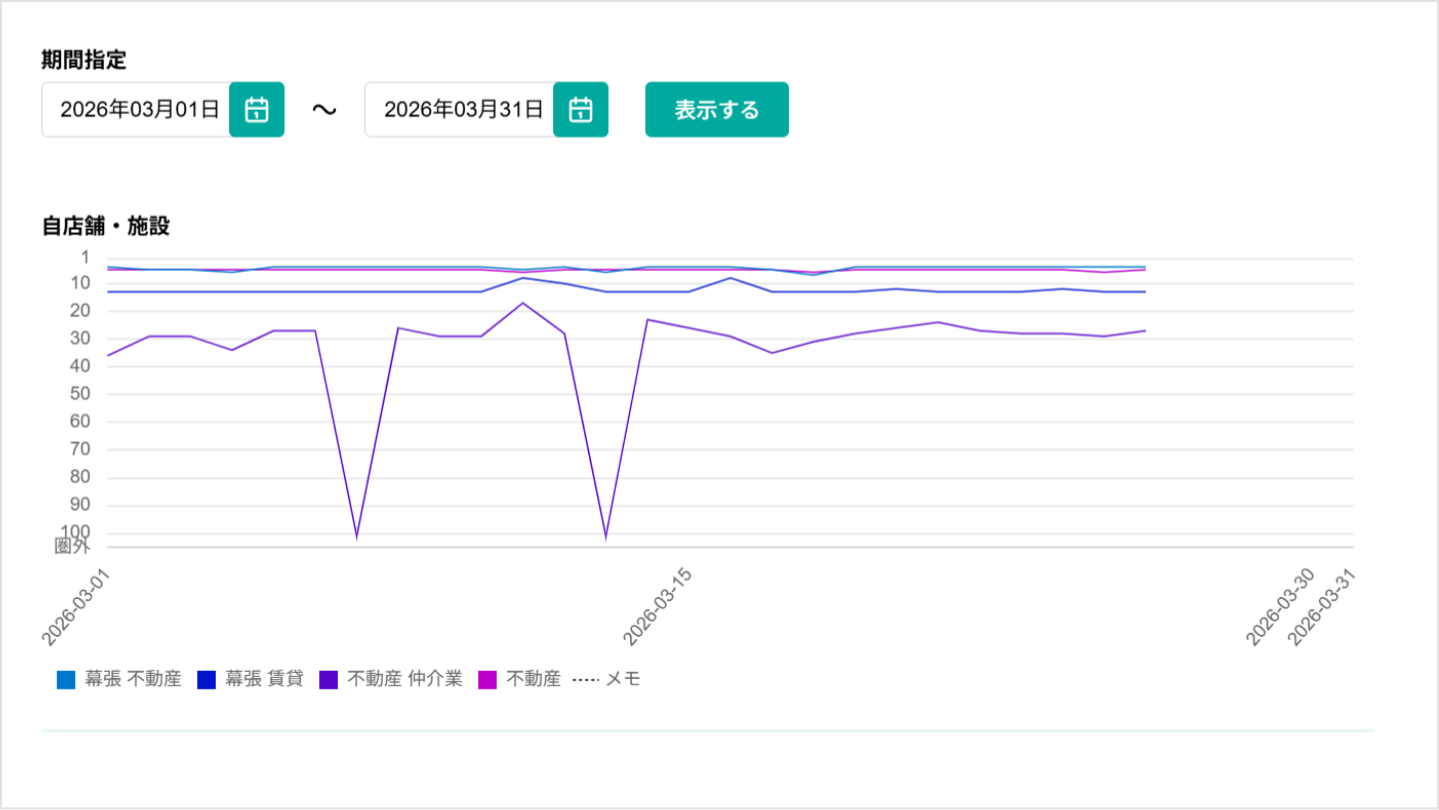This screenshot has height=810, width=1439.
Task: Toggle 幕張 不動産 legend swatch
Action: point(67,680)
